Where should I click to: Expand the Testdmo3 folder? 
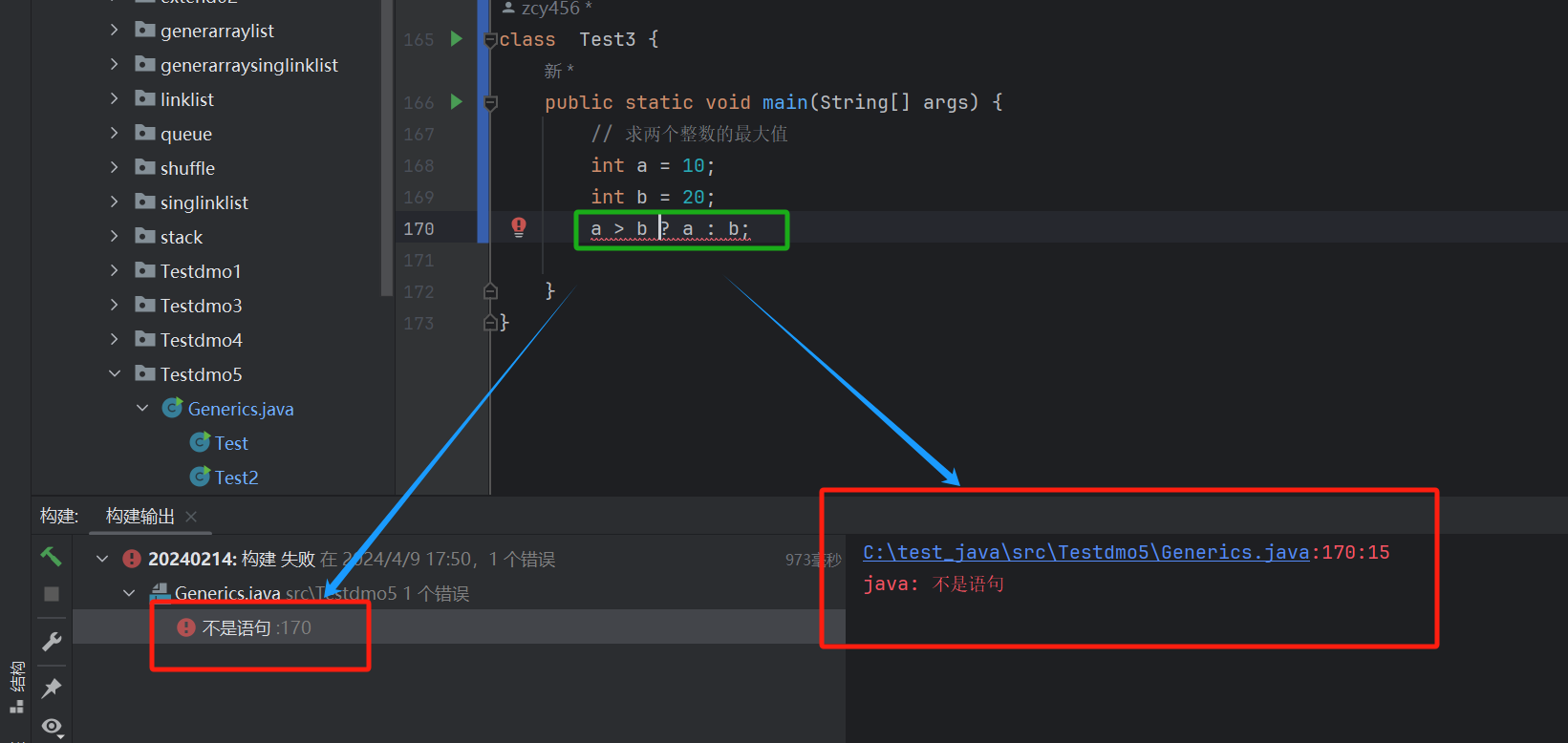[115, 306]
